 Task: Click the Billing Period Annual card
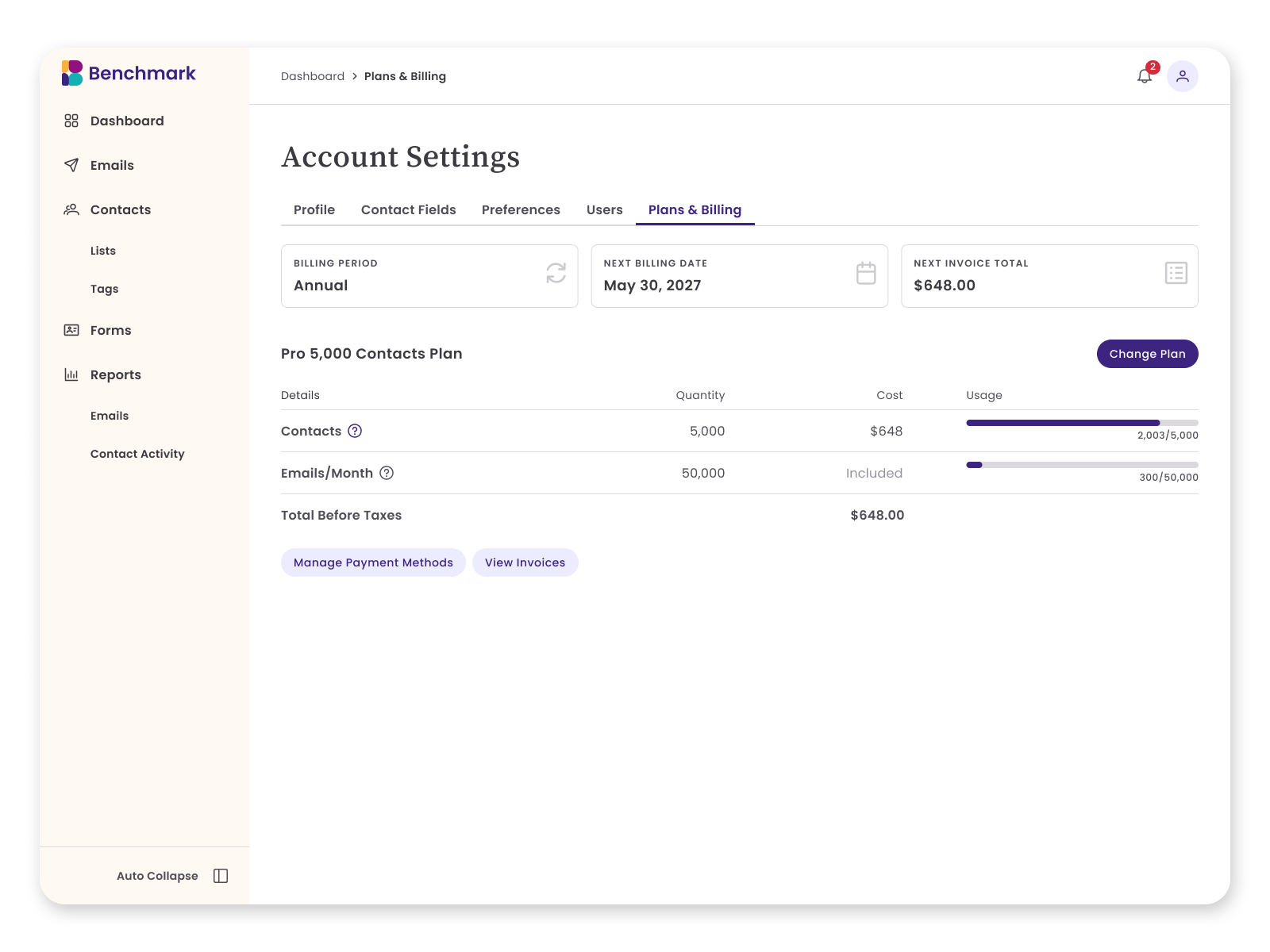(429, 276)
